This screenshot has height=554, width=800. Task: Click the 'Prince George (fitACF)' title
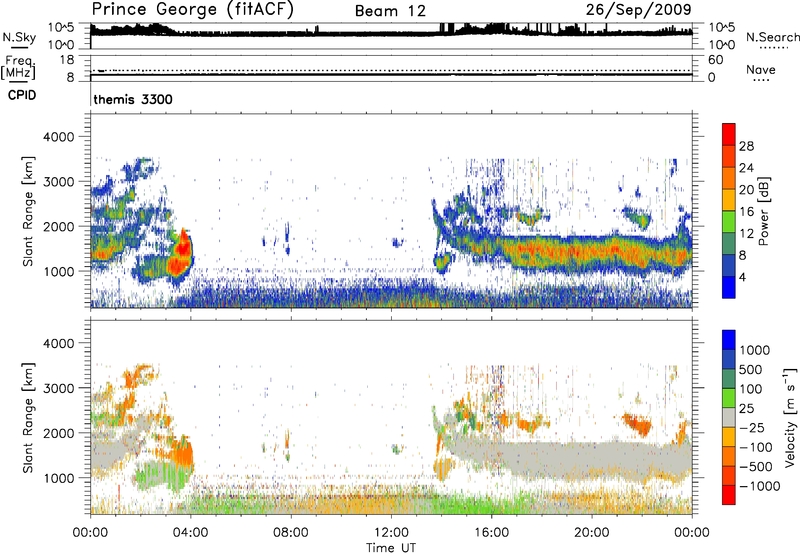(192, 10)
